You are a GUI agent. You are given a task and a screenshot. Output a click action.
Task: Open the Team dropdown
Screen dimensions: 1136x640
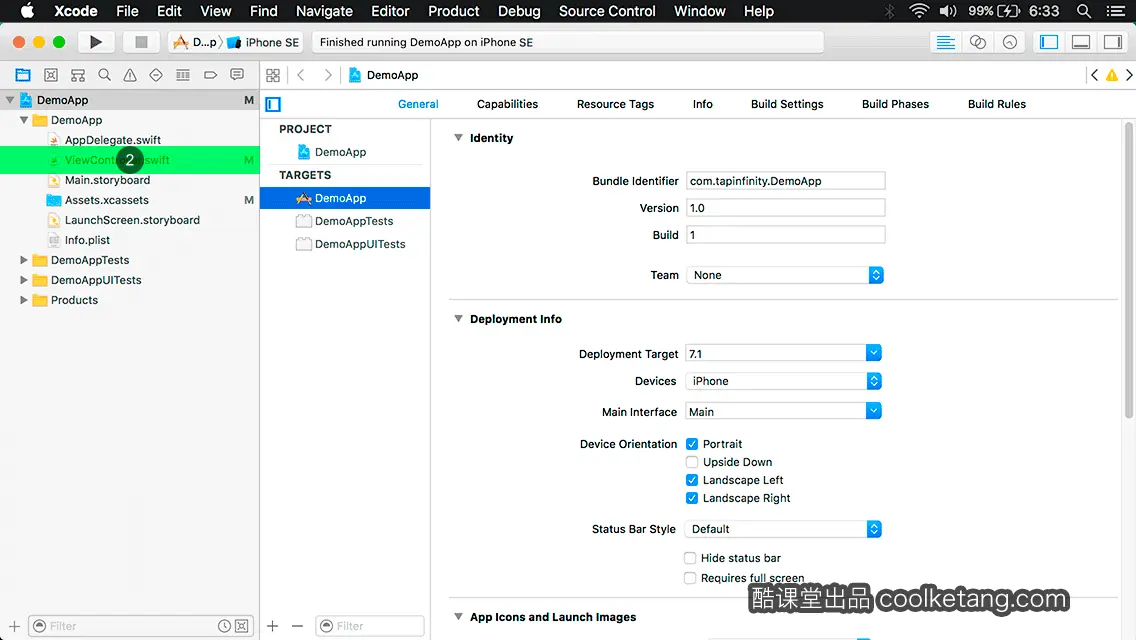(x=785, y=275)
